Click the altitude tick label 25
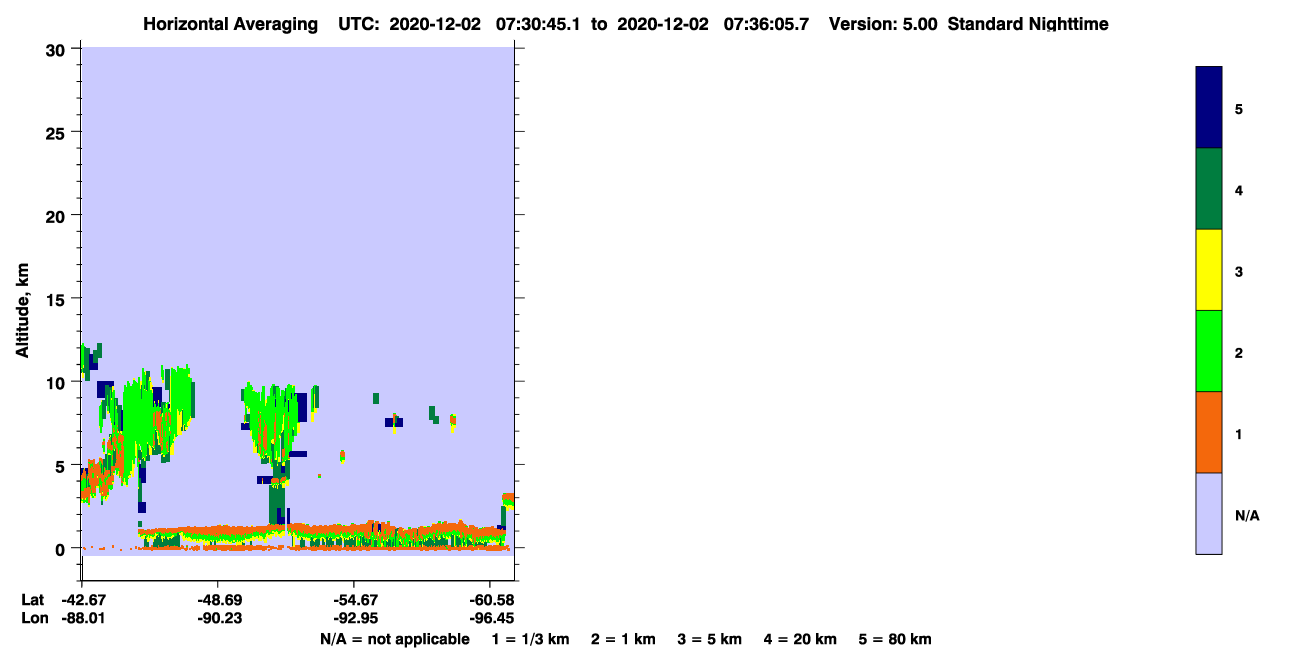1300x667 pixels. pyautogui.click(x=57, y=132)
